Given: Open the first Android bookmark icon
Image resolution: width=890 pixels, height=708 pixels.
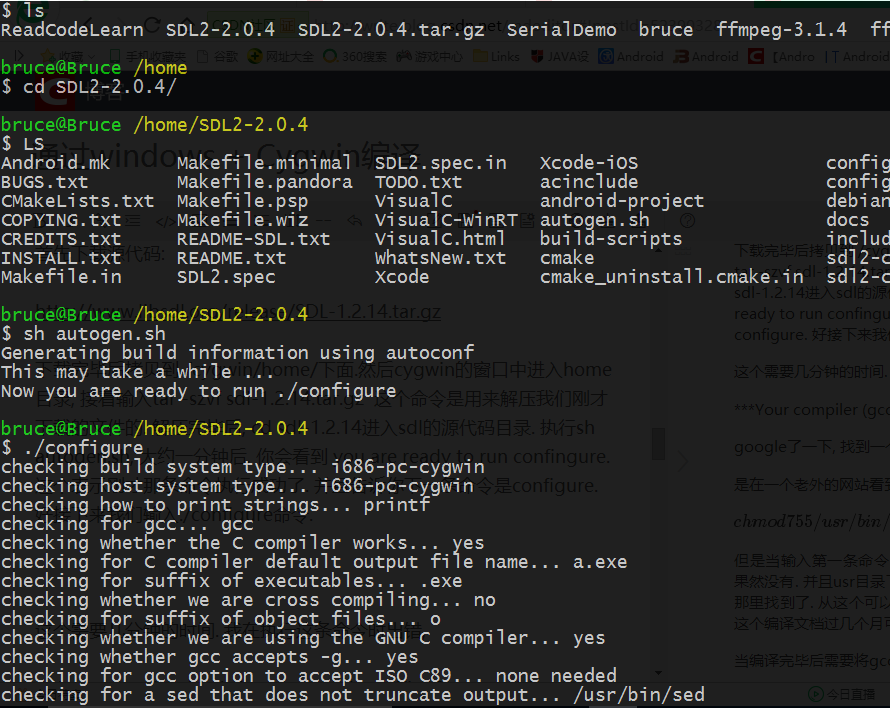Looking at the screenshot, I should [606, 56].
